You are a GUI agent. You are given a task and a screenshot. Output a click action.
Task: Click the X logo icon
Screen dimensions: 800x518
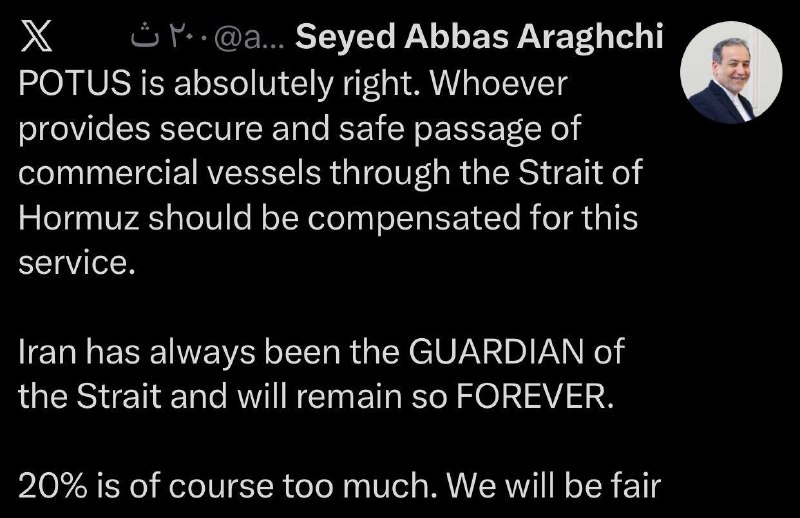click(x=37, y=36)
